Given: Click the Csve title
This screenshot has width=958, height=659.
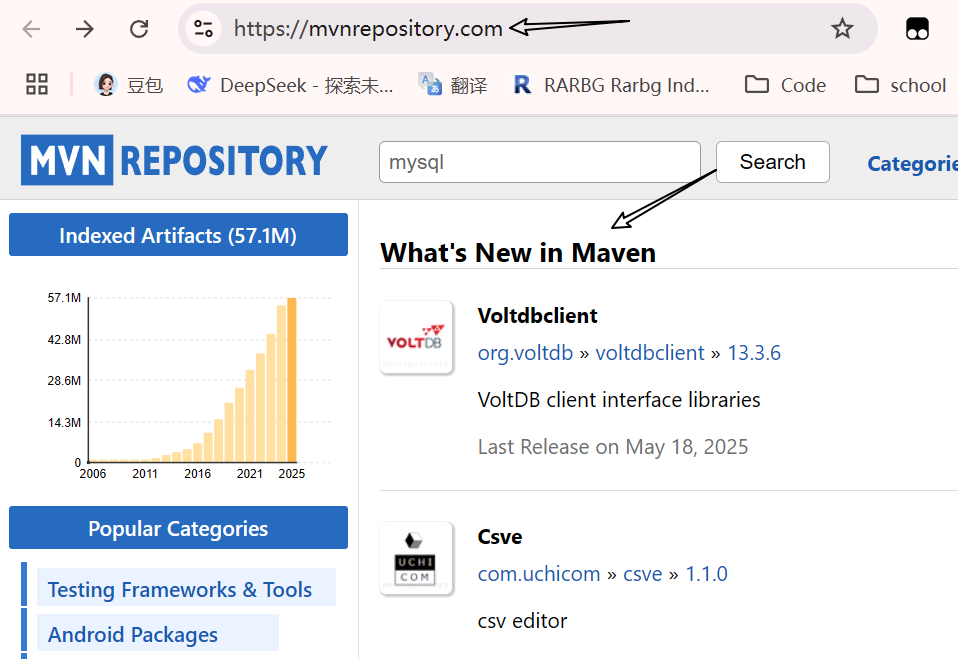Looking at the screenshot, I should click(500, 537).
